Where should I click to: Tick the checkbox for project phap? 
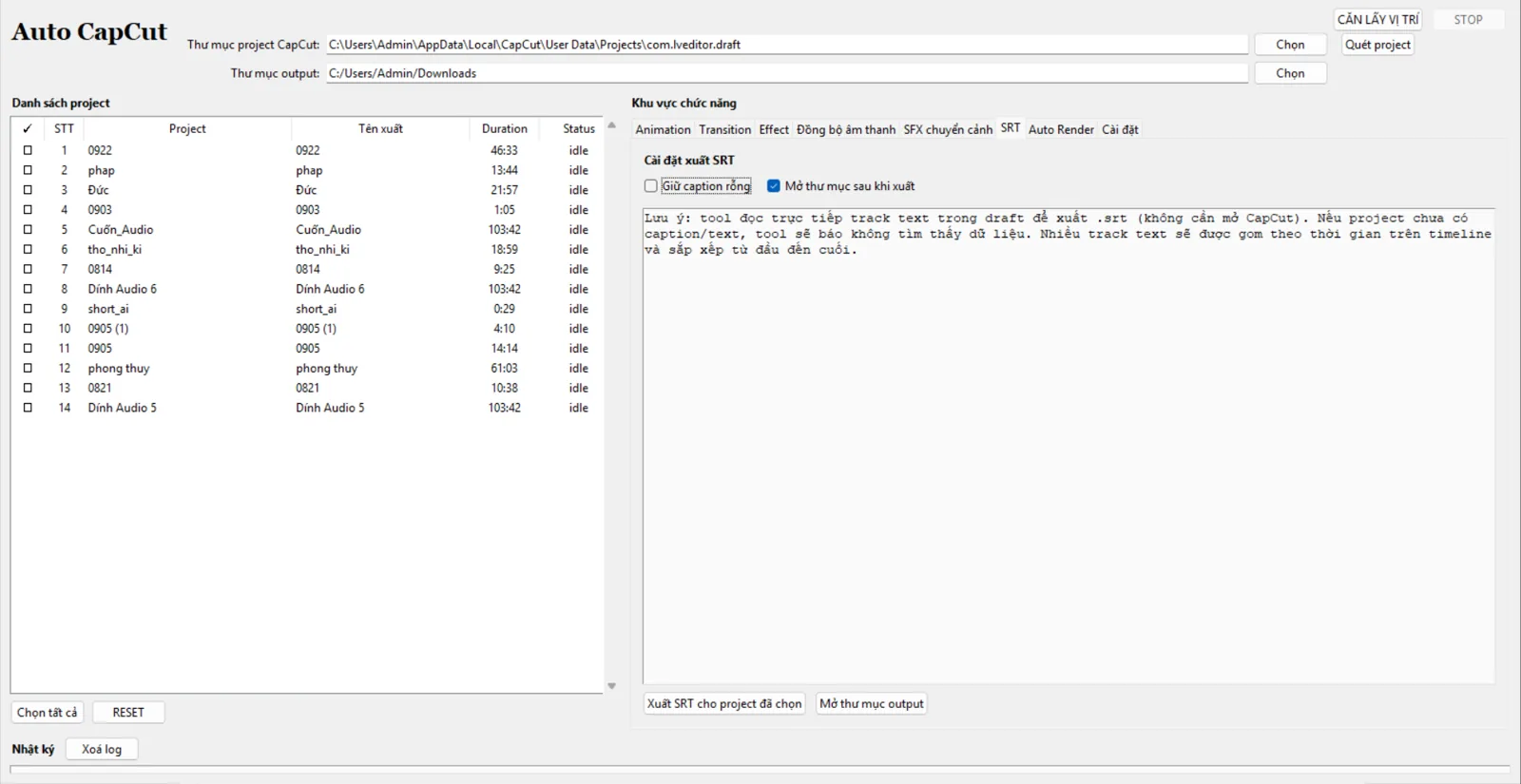pos(28,170)
